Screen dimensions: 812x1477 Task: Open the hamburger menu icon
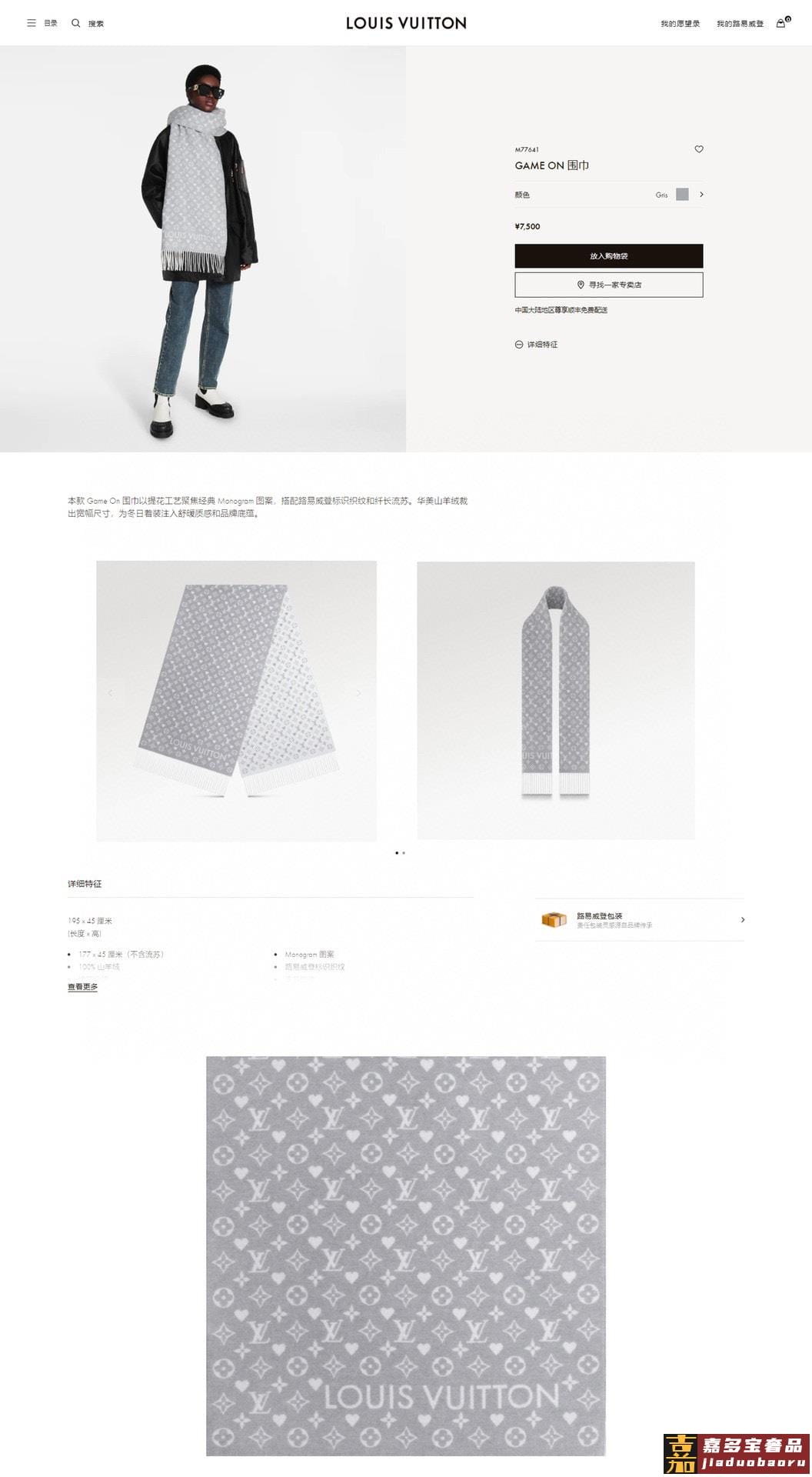click(32, 23)
